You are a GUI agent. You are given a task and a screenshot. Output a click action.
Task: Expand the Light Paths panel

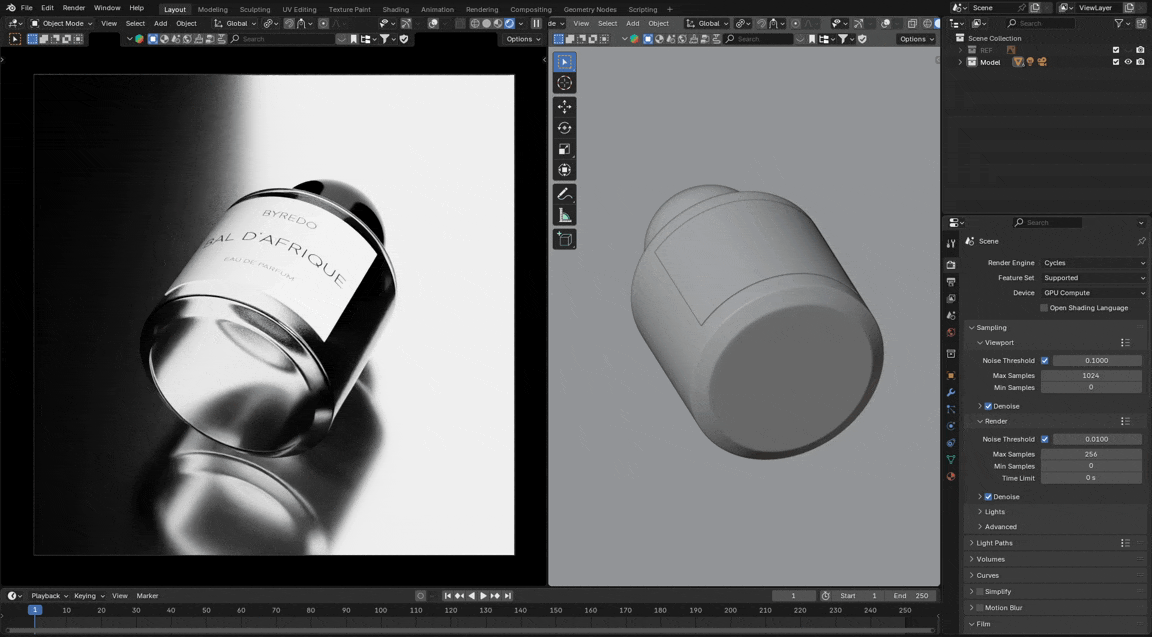click(994, 543)
